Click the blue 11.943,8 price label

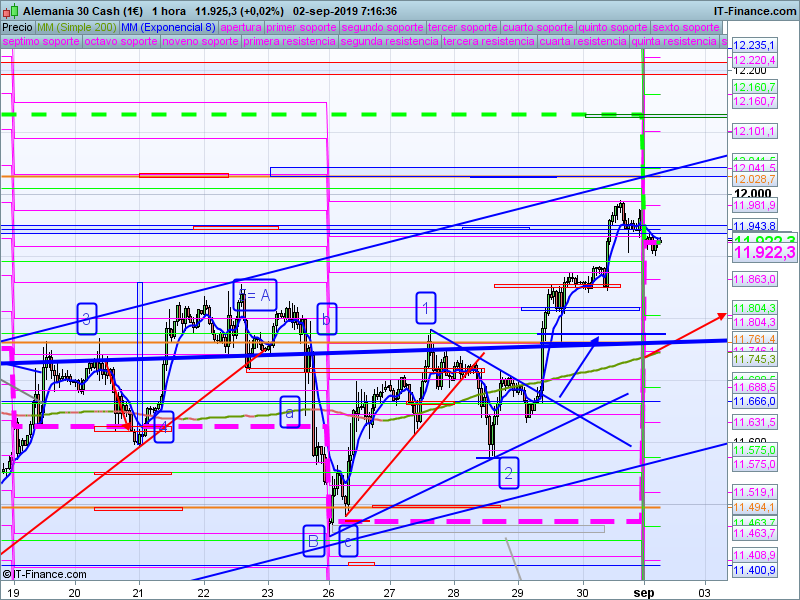754,226
